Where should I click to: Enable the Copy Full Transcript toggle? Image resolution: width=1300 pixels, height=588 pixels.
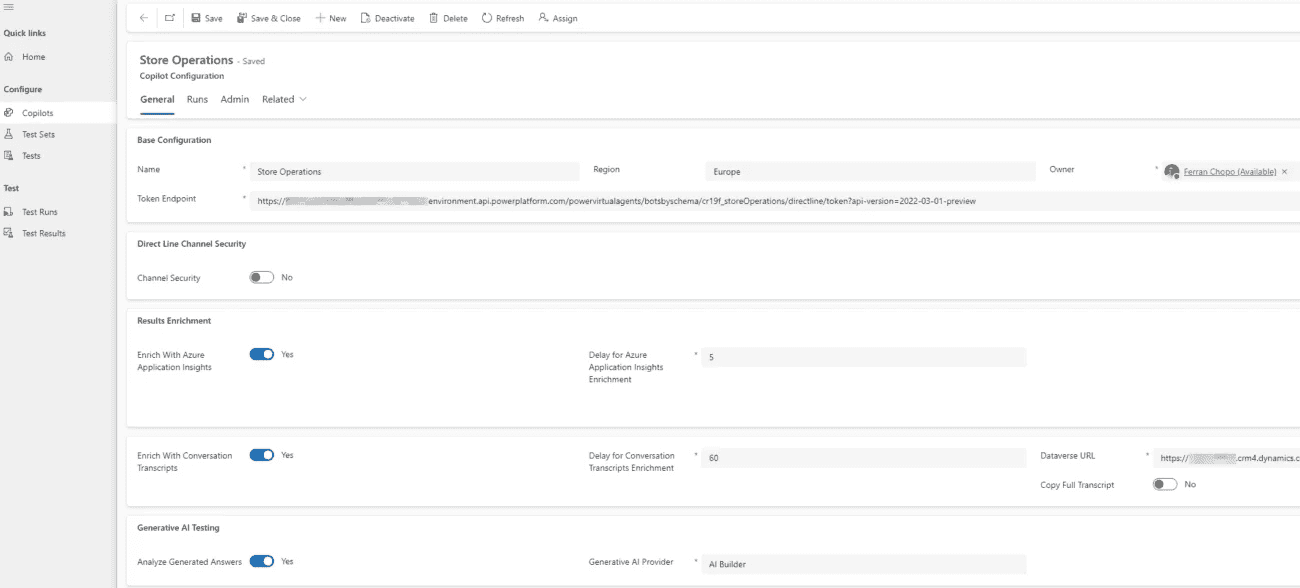click(1165, 484)
